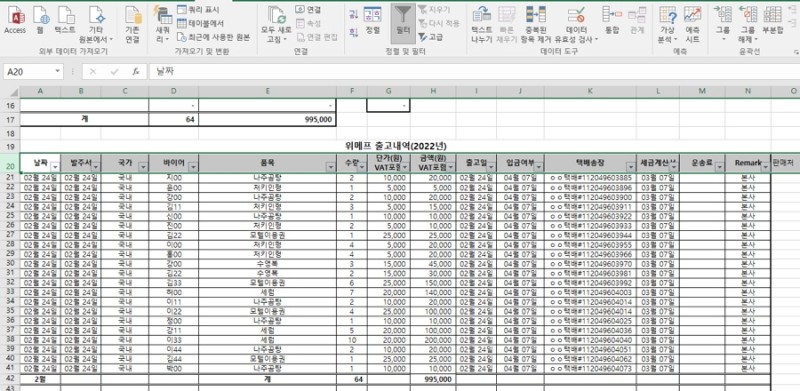This screenshot has width=800, height=391.
Task: Open 고급 advanced filter
Action: tap(431, 37)
